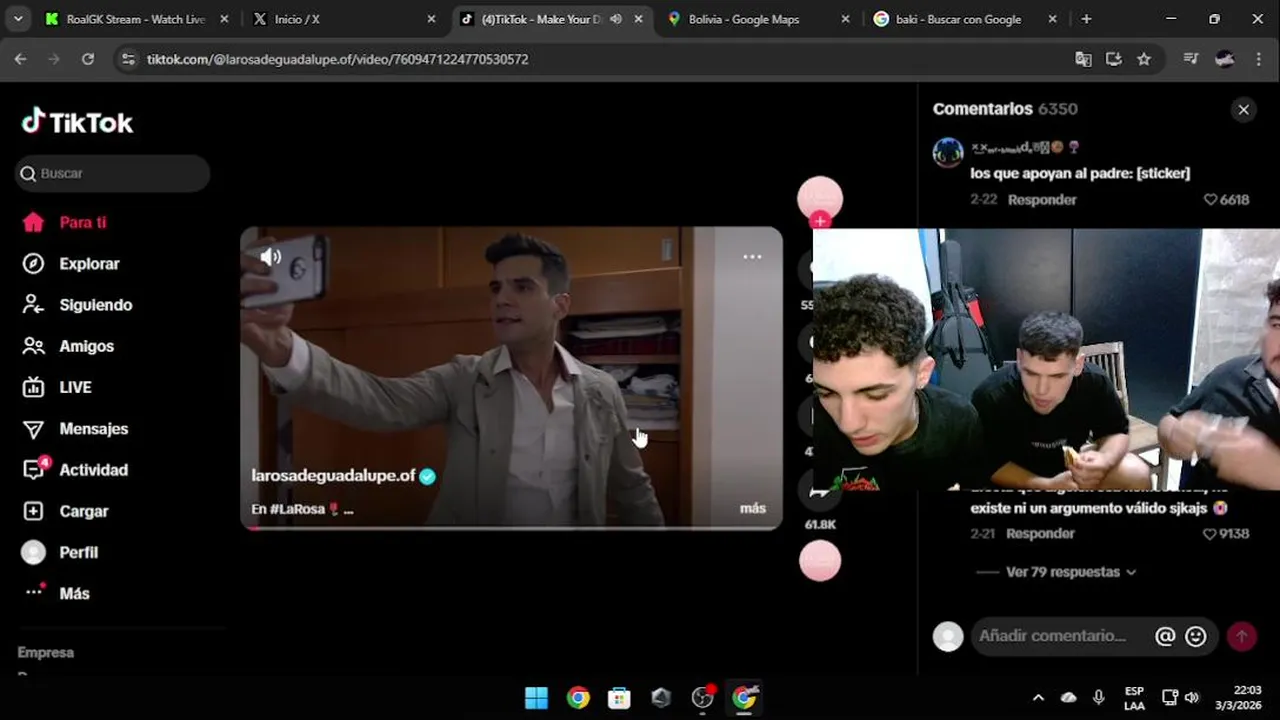Open the Amigos section
The width and height of the screenshot is (1280, 720).
(68, 346)
